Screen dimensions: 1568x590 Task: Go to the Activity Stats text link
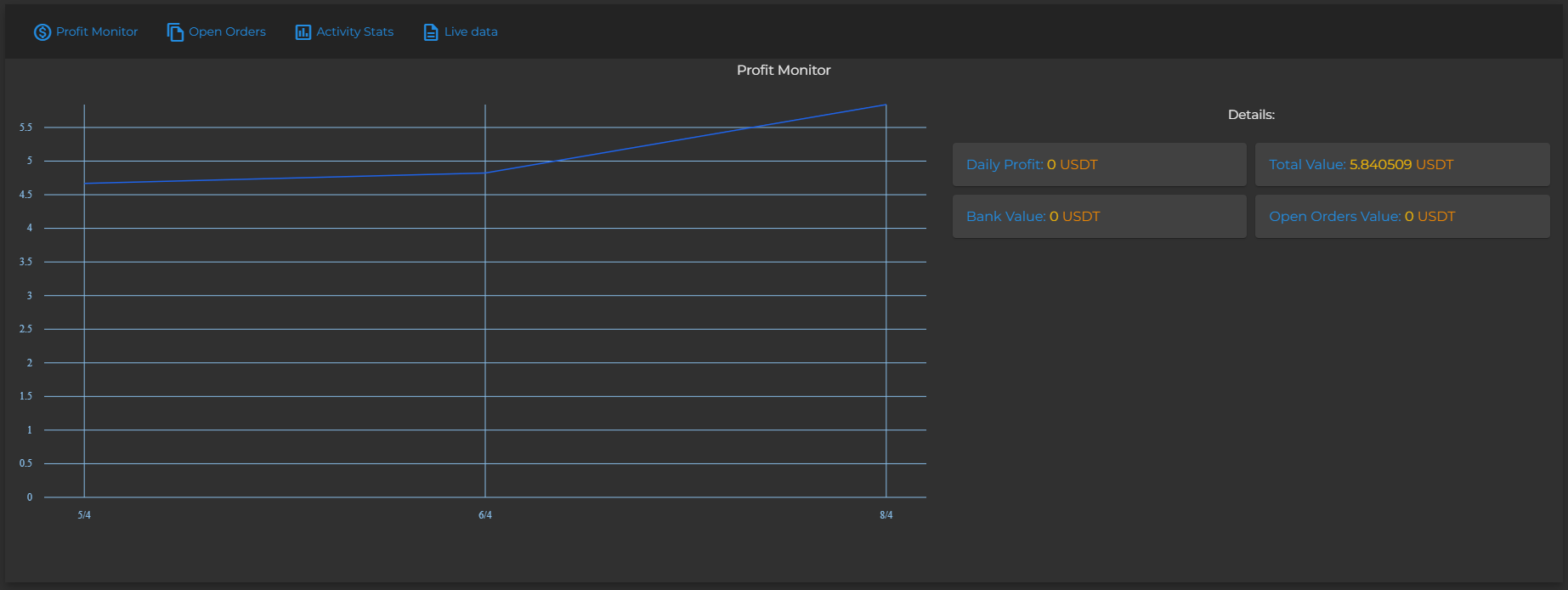(354, 31)
